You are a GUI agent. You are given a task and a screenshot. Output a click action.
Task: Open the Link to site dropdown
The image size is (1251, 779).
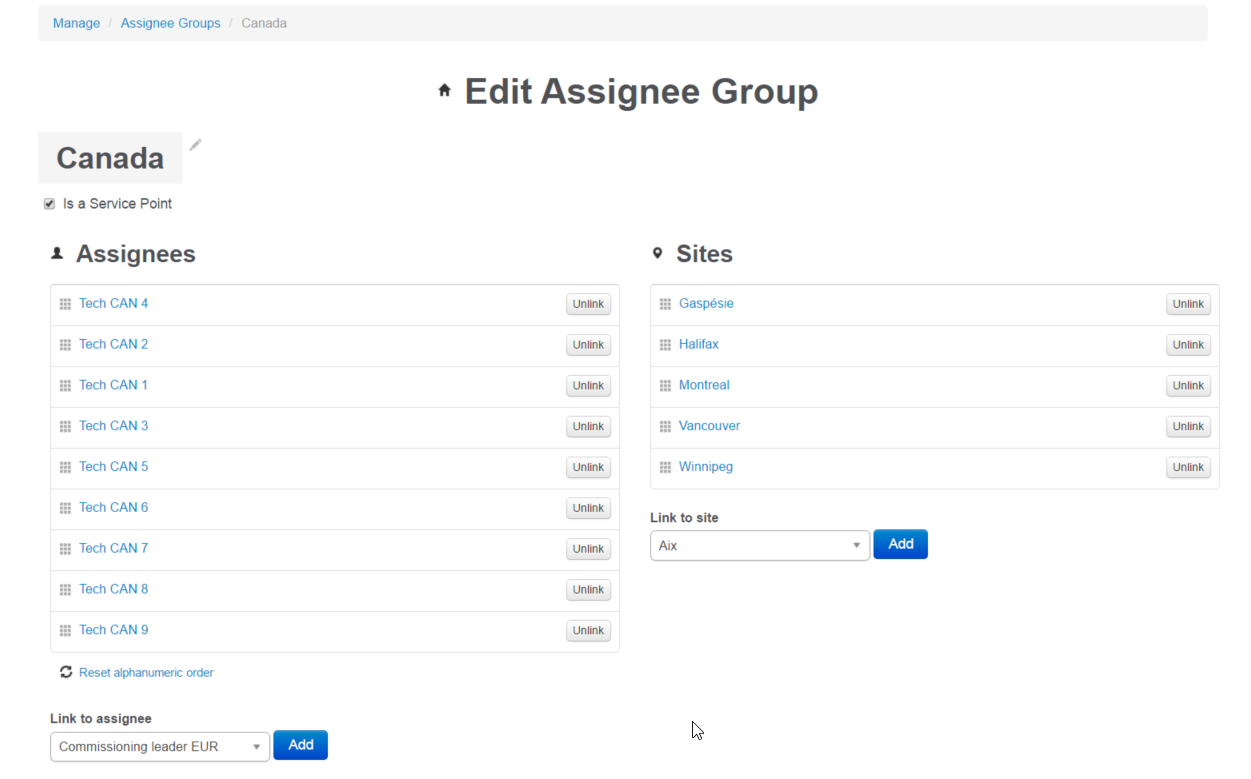759,546
